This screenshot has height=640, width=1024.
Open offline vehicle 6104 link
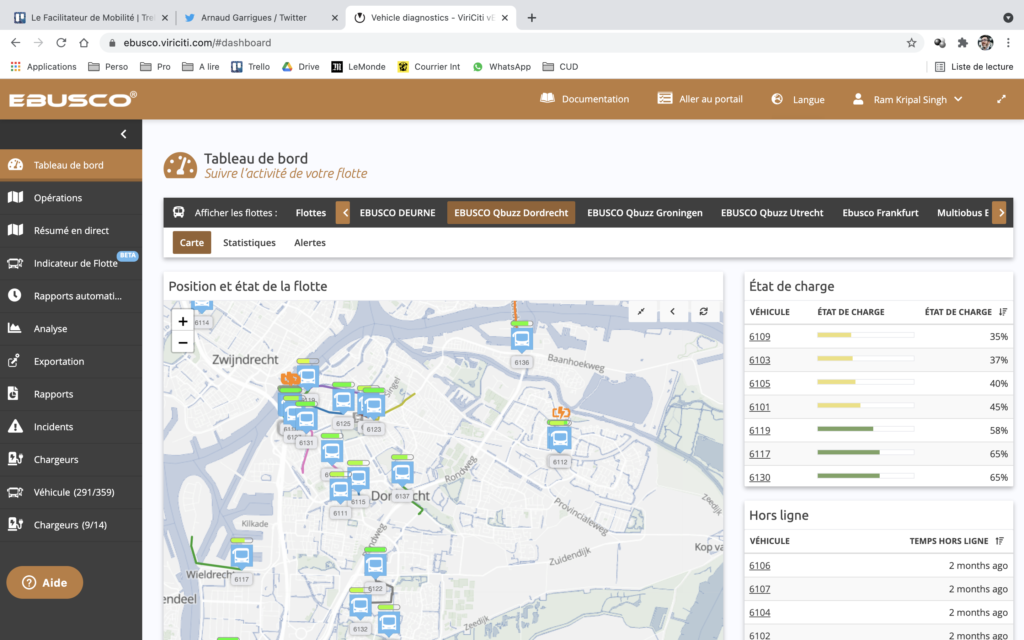click(760, 613)
